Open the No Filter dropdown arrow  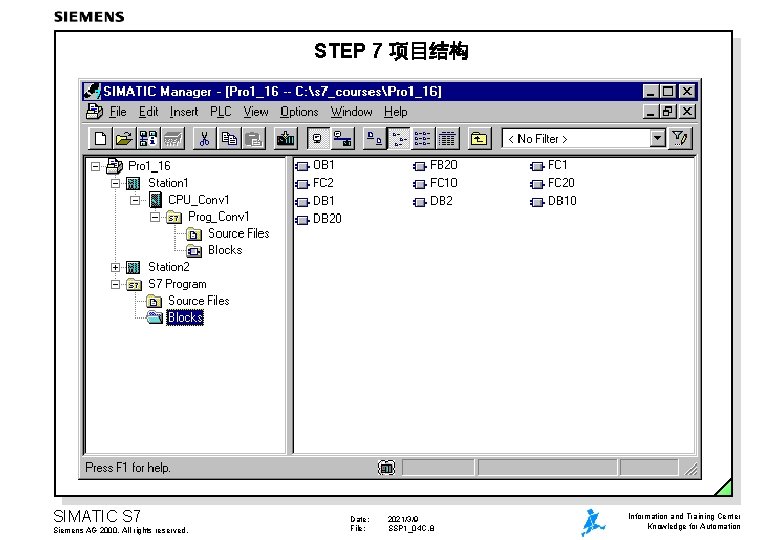[658, 138]
